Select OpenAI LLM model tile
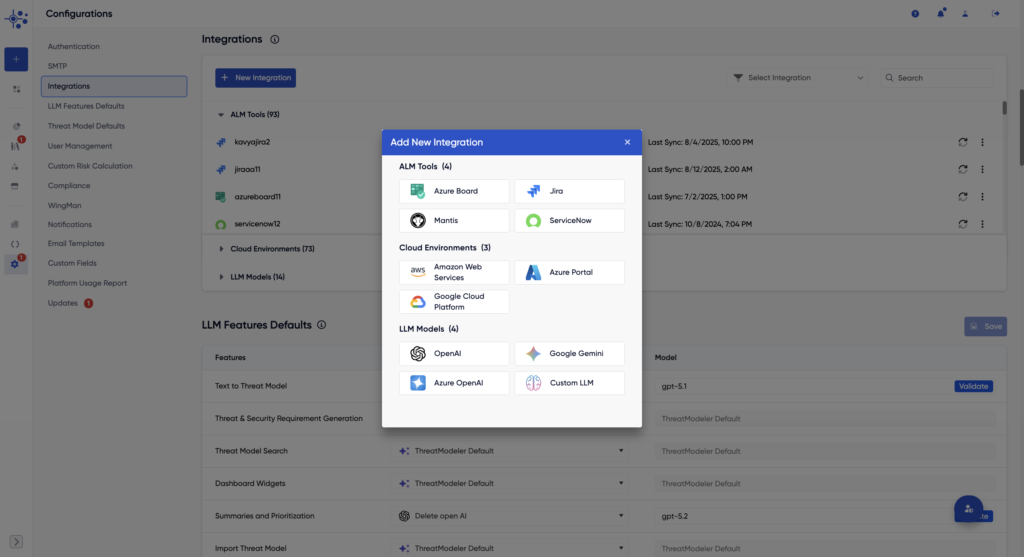 [x=454, y=354]
